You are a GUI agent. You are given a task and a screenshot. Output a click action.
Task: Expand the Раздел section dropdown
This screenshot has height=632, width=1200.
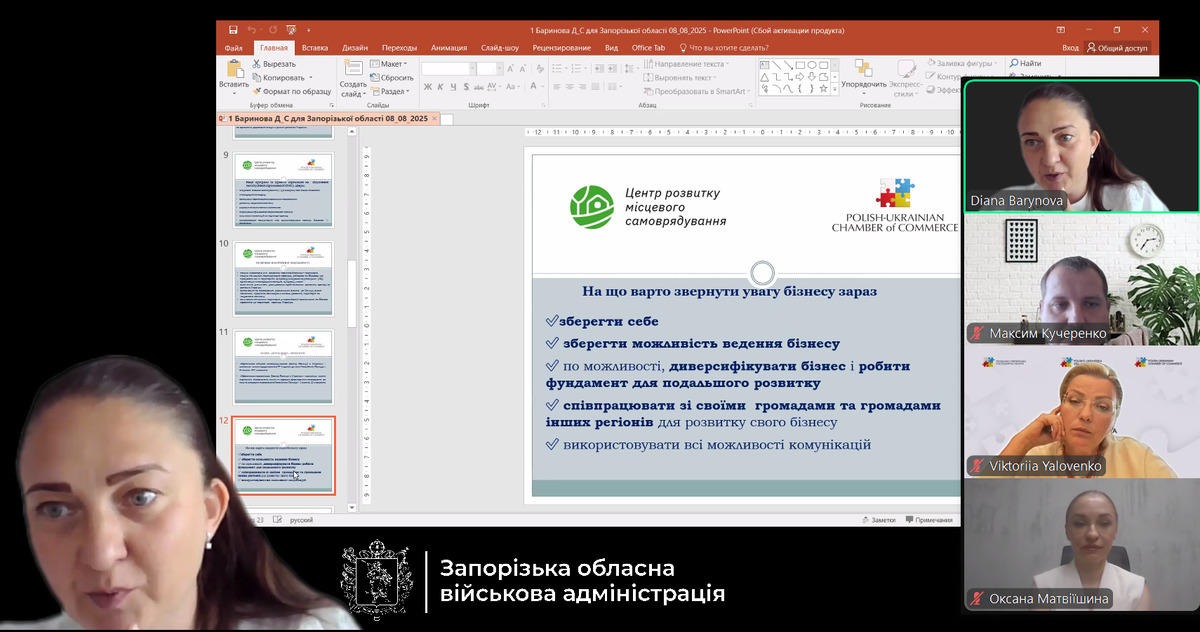tap(392, 91)
